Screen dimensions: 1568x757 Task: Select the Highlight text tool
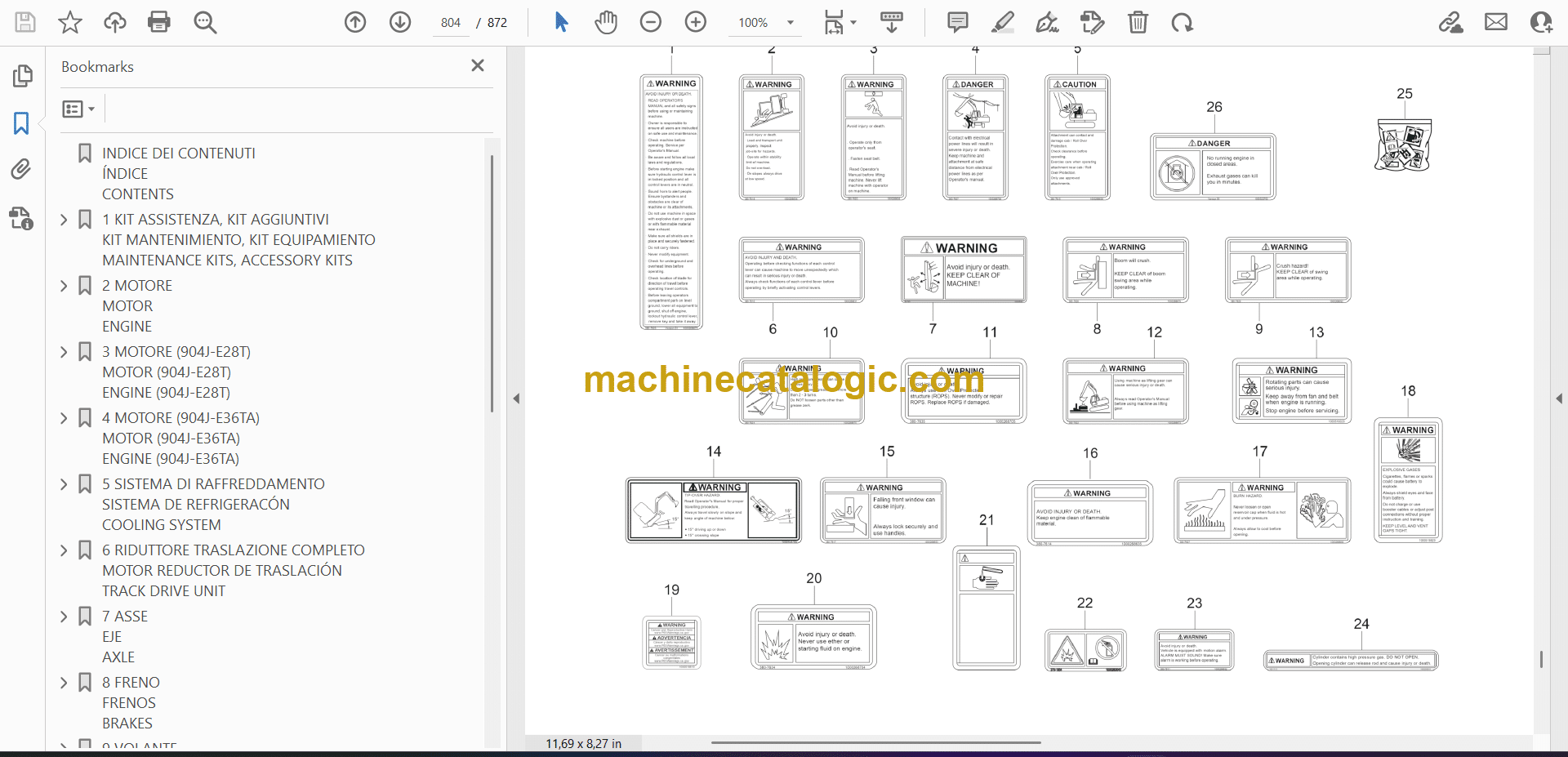pyautogui.click(x=1002, y=22)
